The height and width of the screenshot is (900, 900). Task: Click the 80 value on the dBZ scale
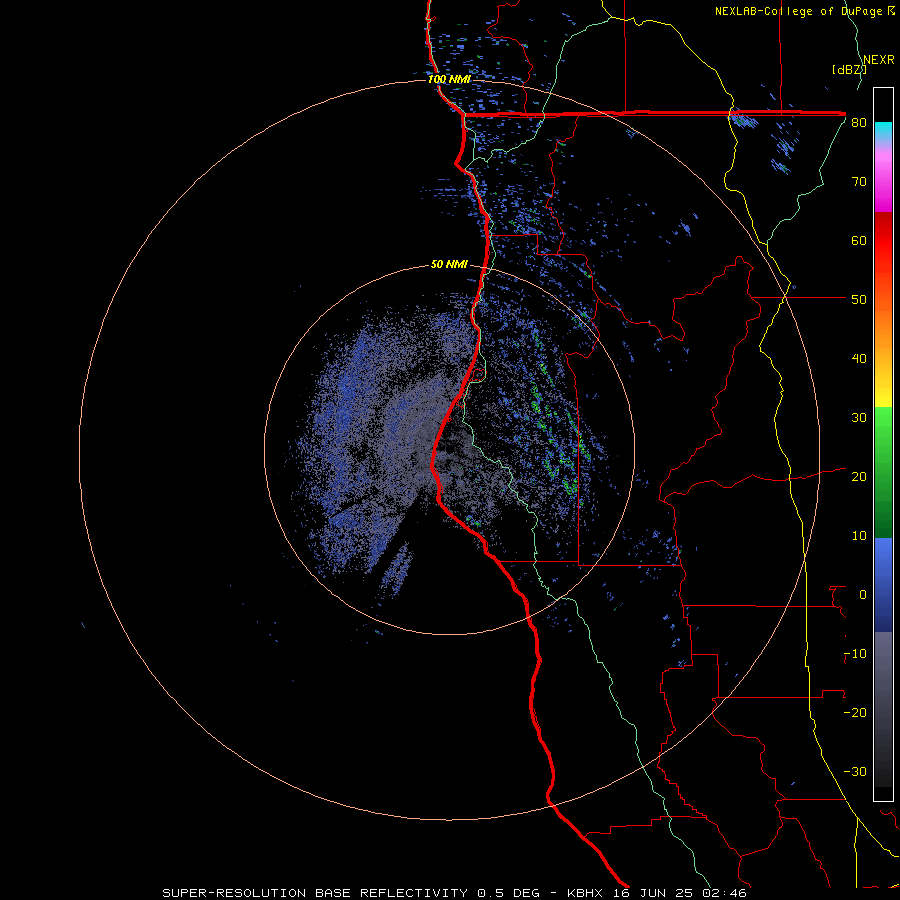pos(859,122)
